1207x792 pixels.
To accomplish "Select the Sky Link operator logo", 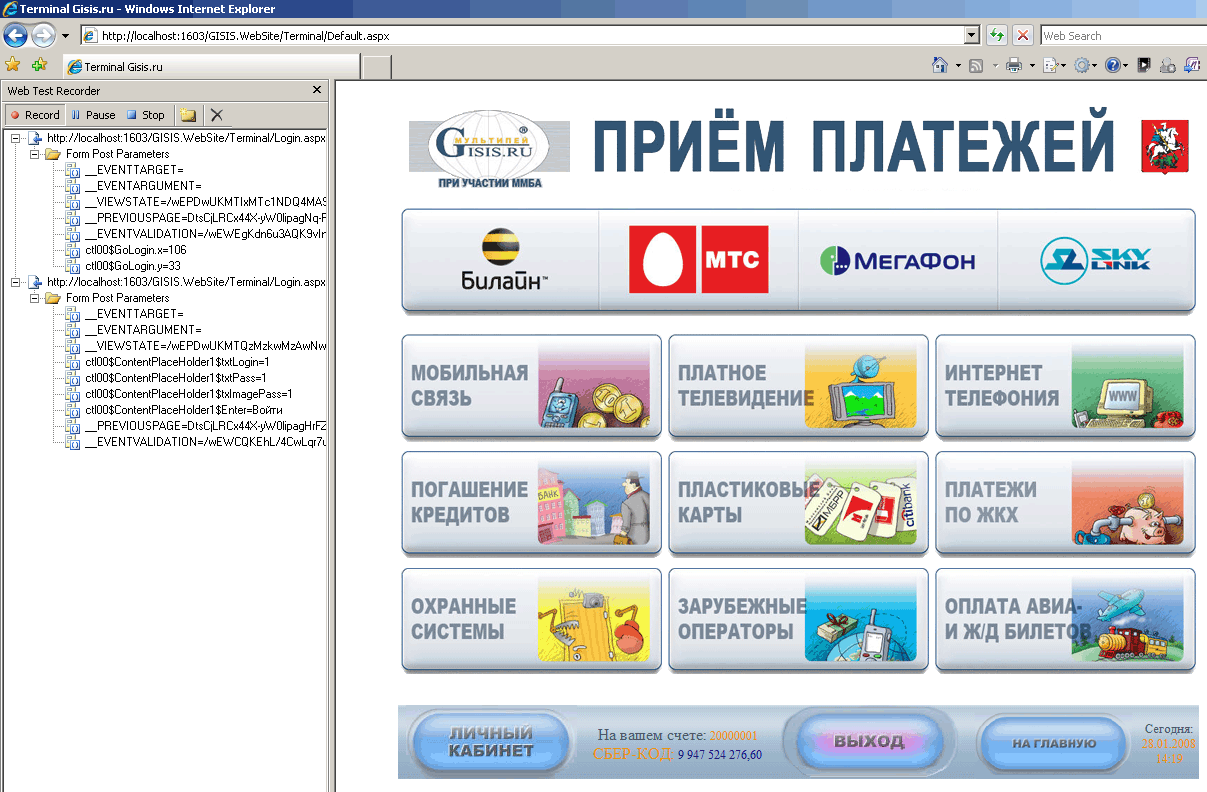I will (1095, 260).
